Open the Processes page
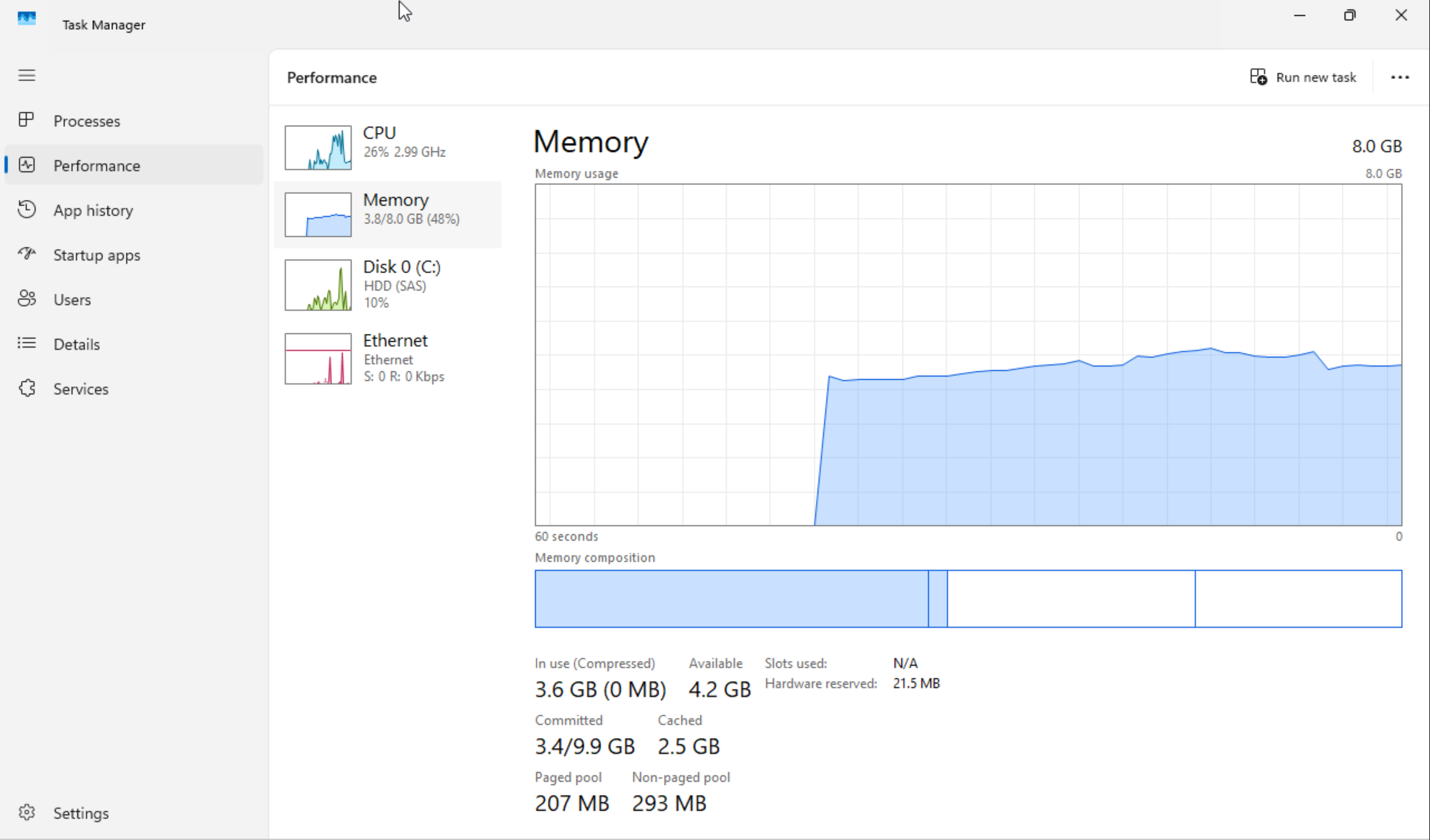This screenshot has height=840, width=1430. [134, 121]
